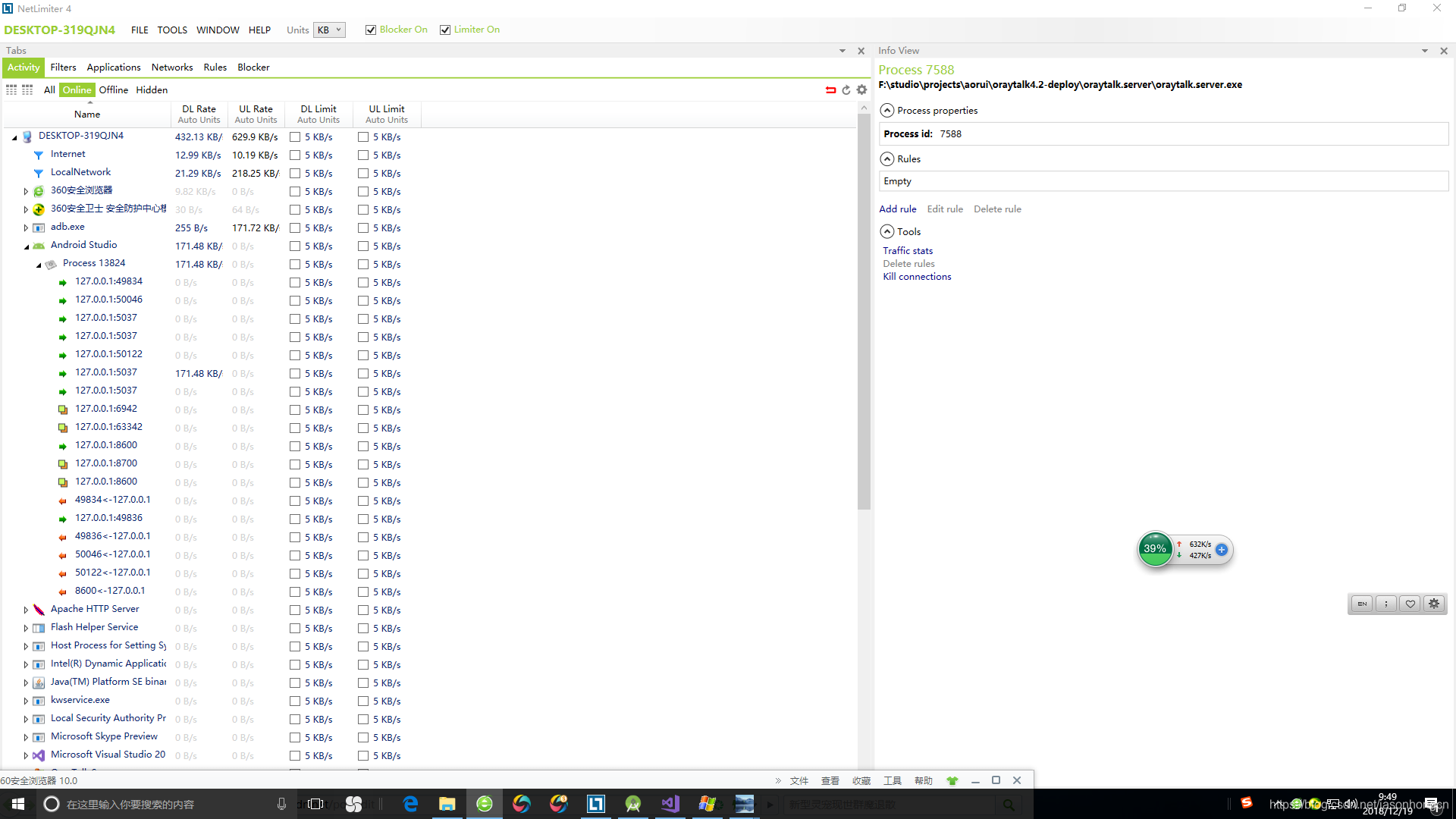The image size is (1456, 819).
Task: Collapse the Process properties section
Action: 886,111
